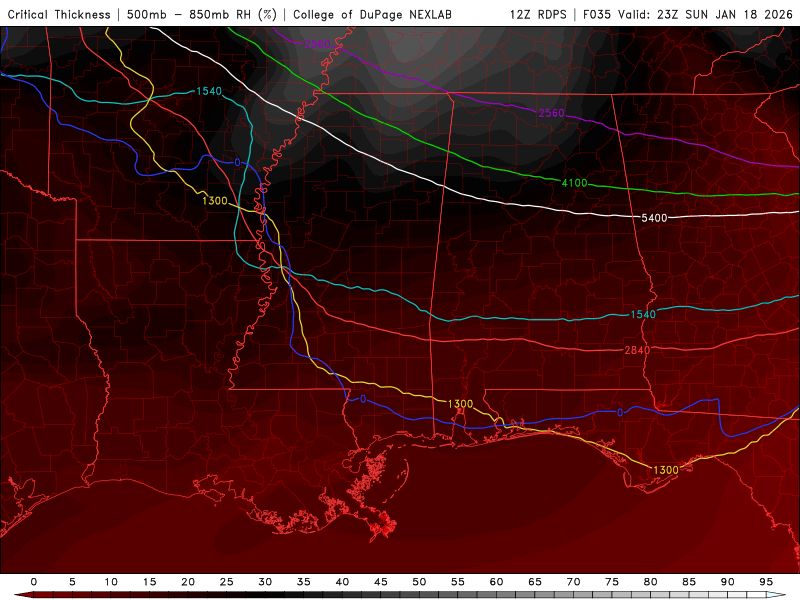Click the white 5400 contour label

(654, 218)
